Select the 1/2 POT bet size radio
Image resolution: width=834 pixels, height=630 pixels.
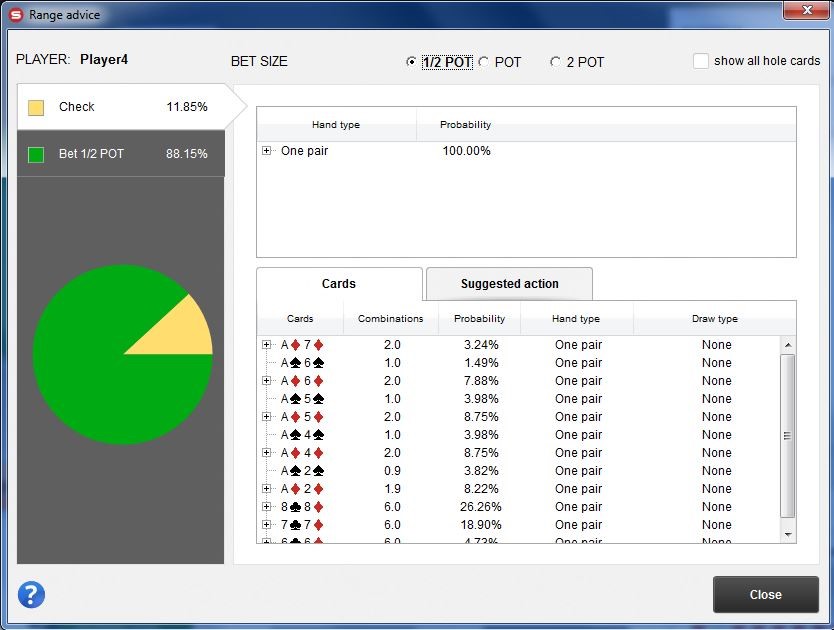coord(411,62)
